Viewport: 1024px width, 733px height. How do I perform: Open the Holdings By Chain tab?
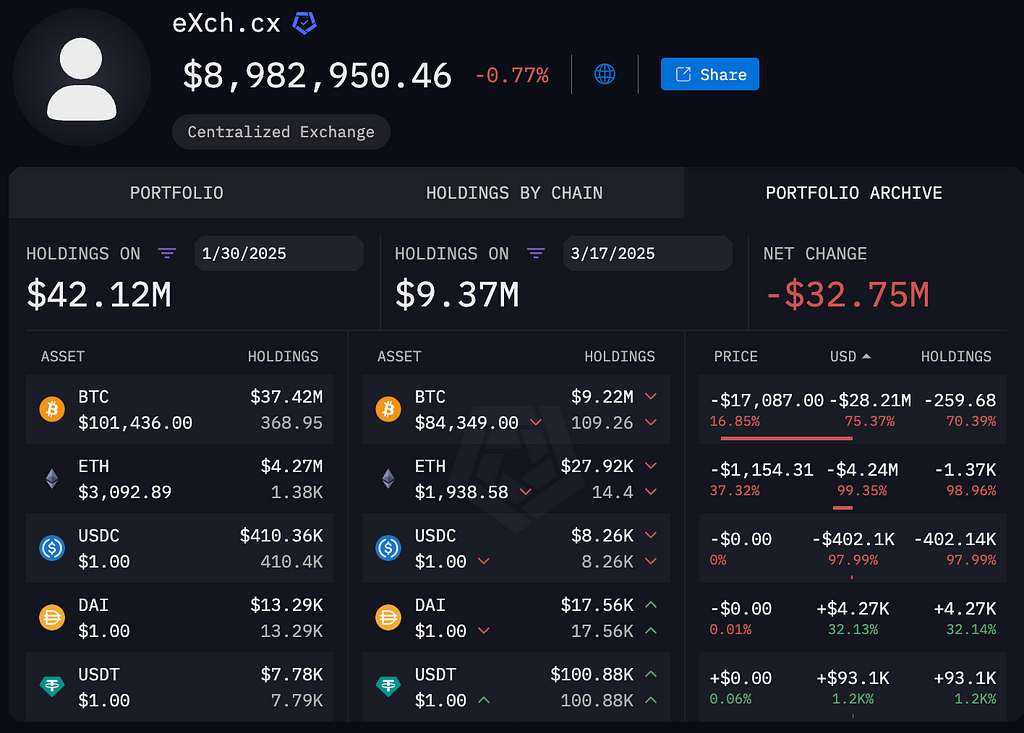click(x=515, y=193)
